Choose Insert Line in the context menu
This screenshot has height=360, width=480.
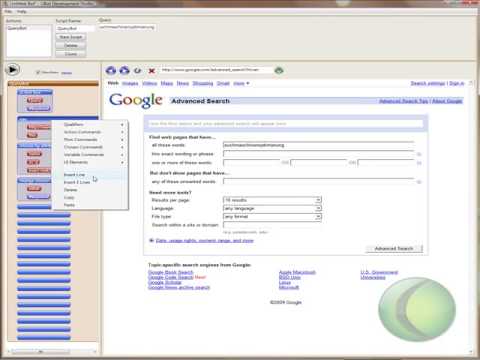[x=90, y=175]
